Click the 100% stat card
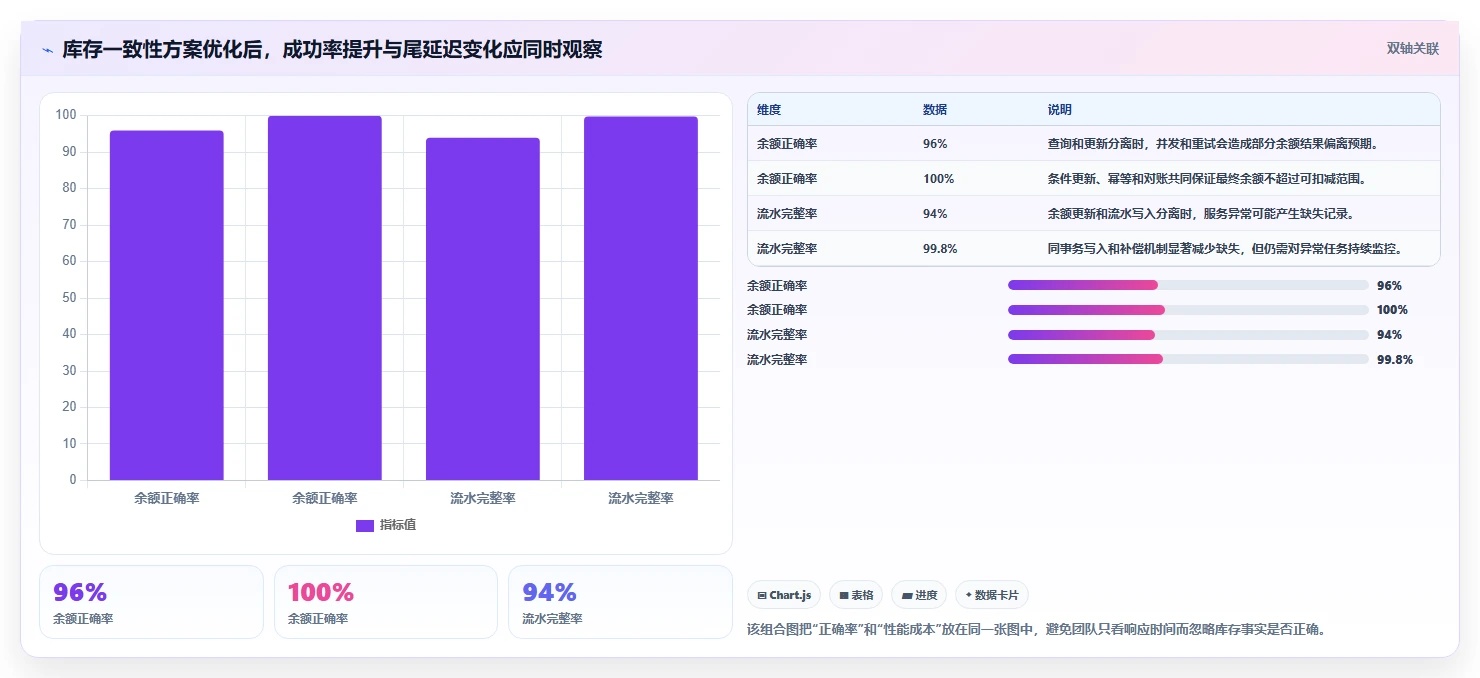 386,602
